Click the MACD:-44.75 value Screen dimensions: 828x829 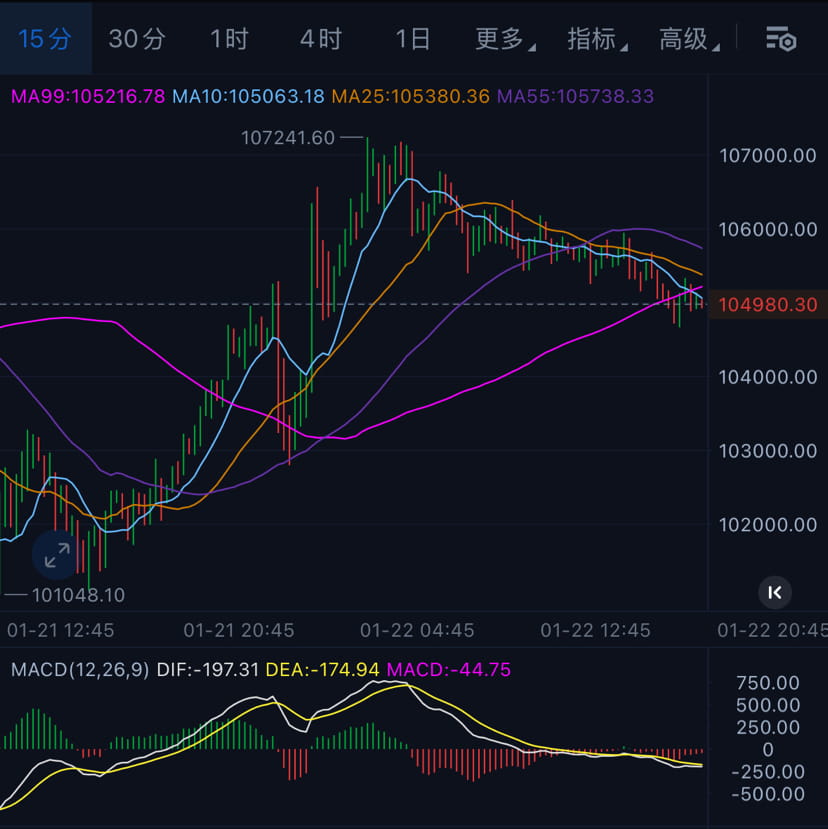(449, 670)
